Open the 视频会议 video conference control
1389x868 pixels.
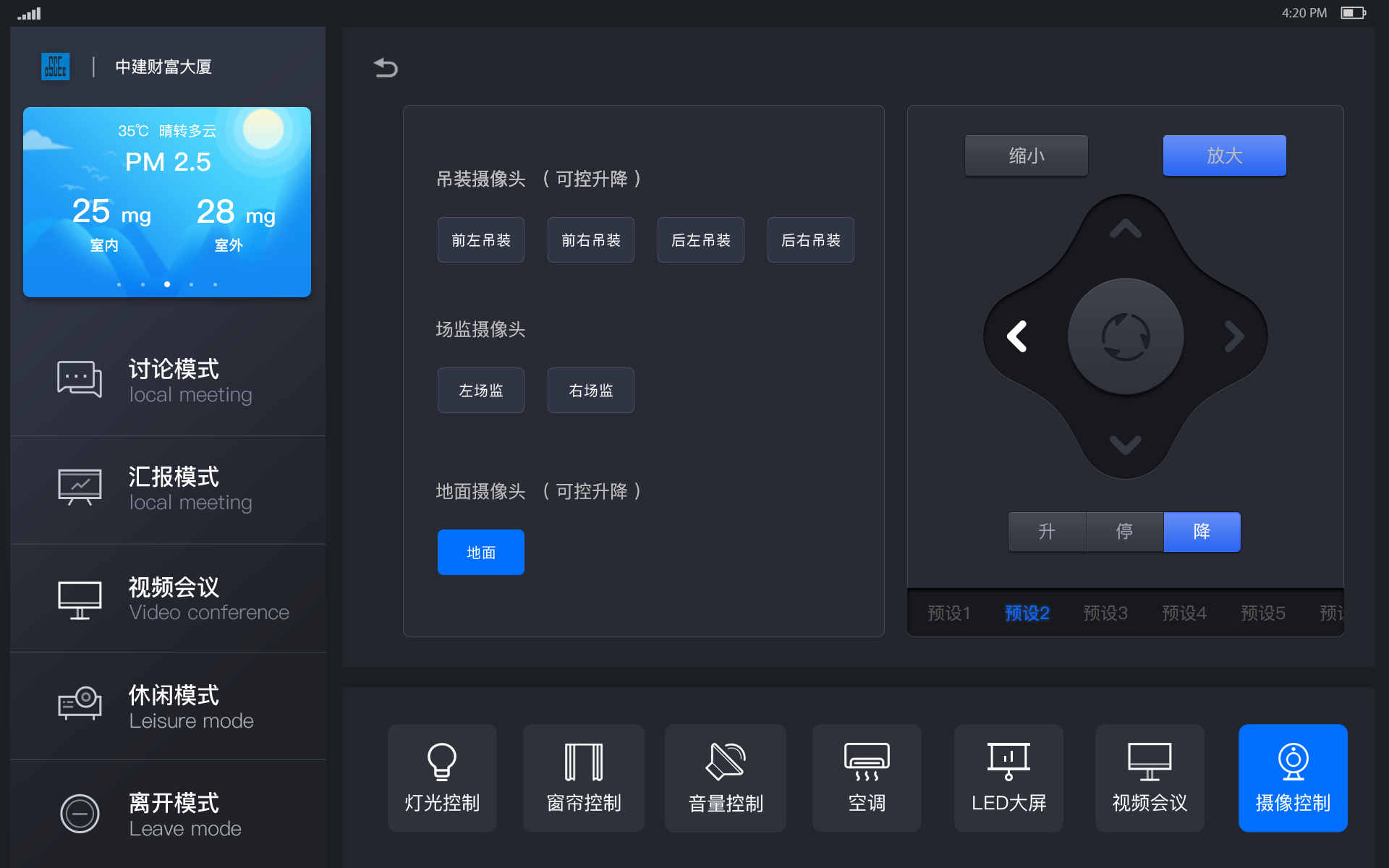(x=1149, y=778)
